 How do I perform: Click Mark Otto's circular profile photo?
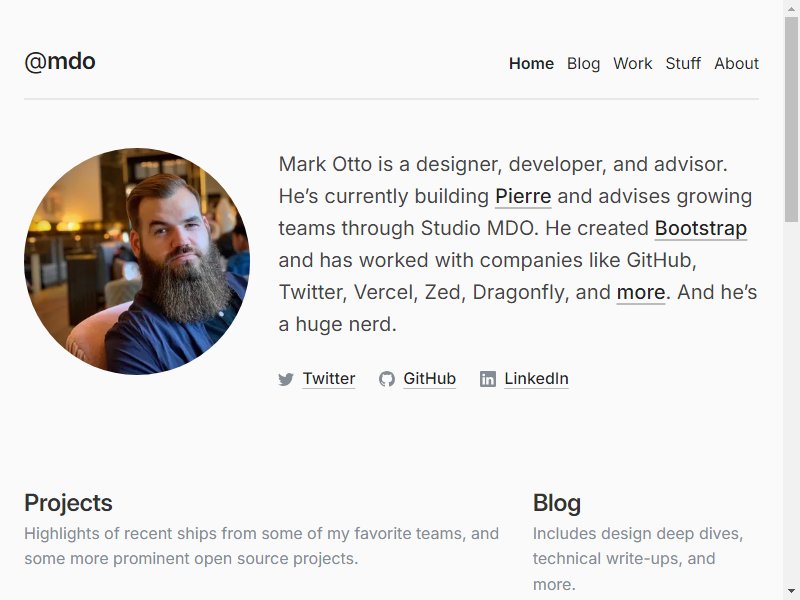click(x=137, y=261)
